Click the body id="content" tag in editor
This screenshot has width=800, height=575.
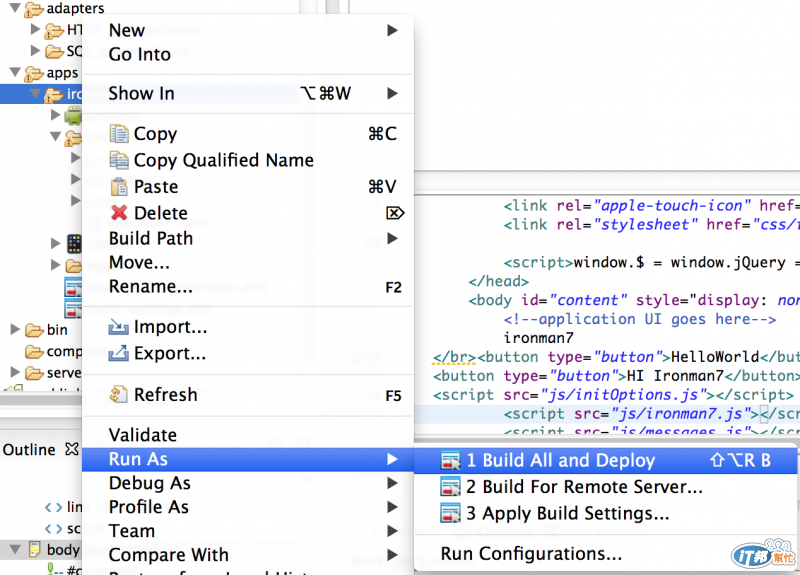pos(634,301)
